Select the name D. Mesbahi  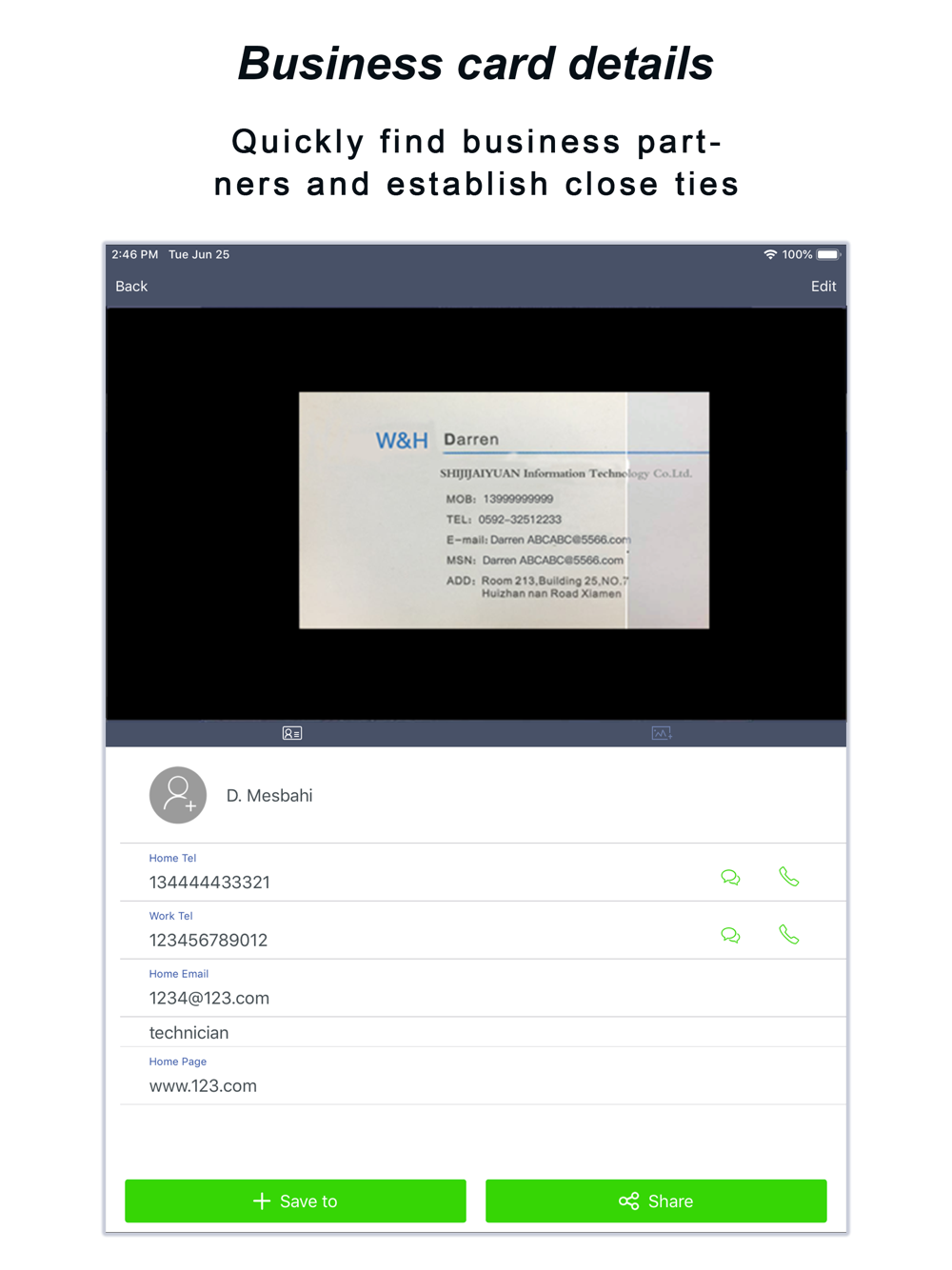(269, 796)
